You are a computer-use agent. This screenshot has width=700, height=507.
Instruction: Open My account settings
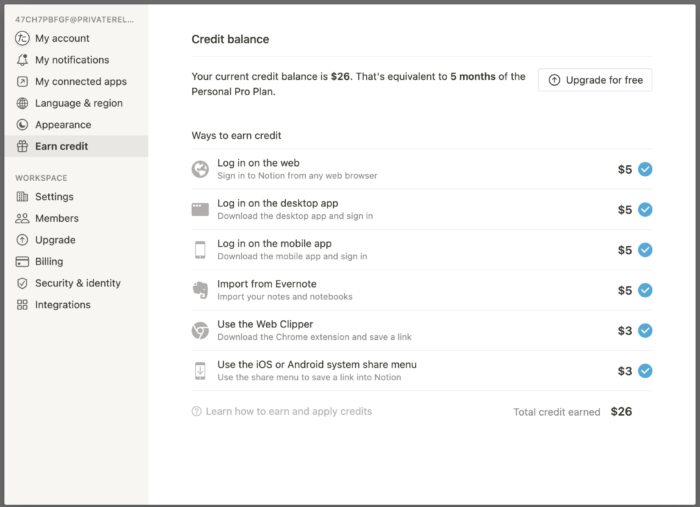tap(62, 38)
